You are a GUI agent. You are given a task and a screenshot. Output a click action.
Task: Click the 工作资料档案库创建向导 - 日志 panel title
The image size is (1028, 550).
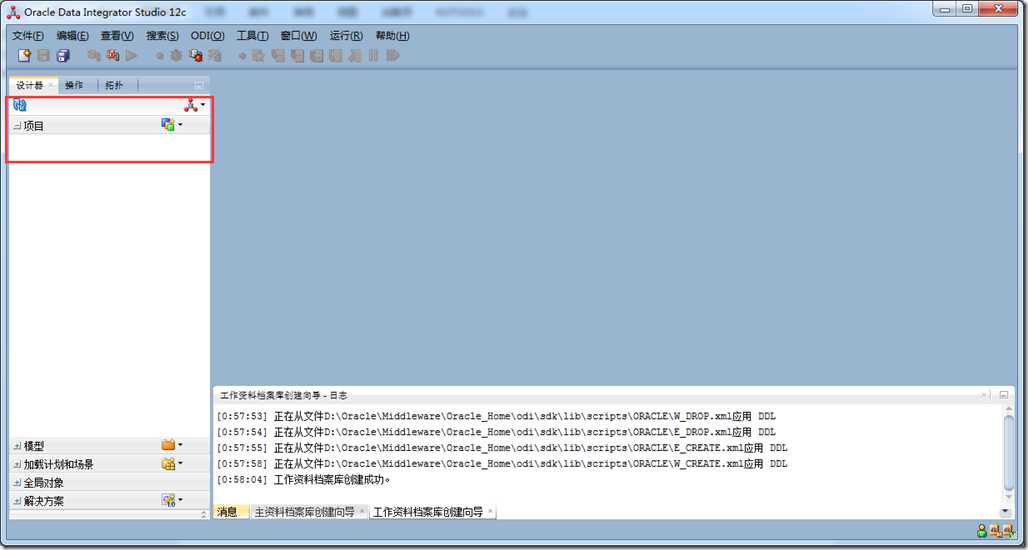pyautogui.click(x=284, y=395)
